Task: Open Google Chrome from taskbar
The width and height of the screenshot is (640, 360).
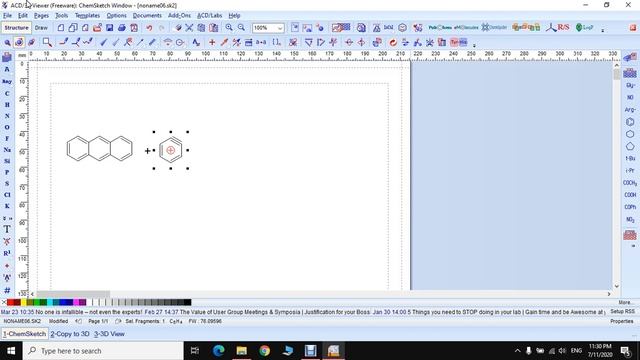Action: pos(264,351)
